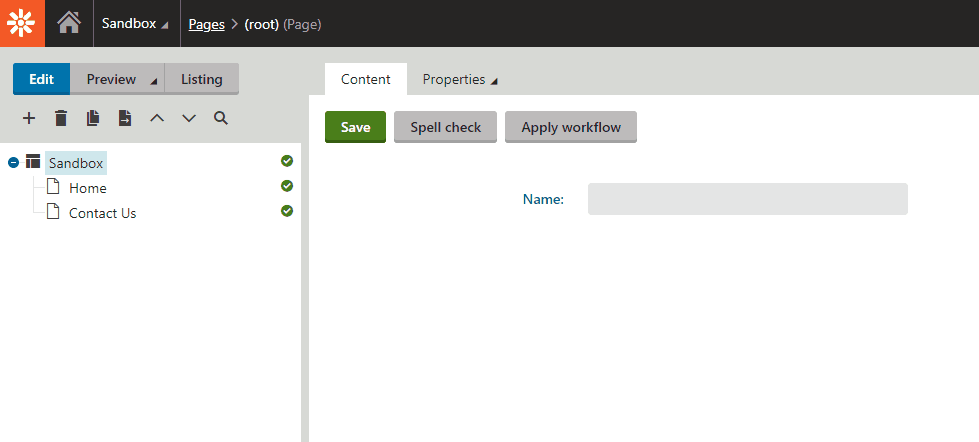Viewport: 979px width, 442px height.
Task: Open the Sandbox site selector dropdown
Action: click(x=135, y=24)
